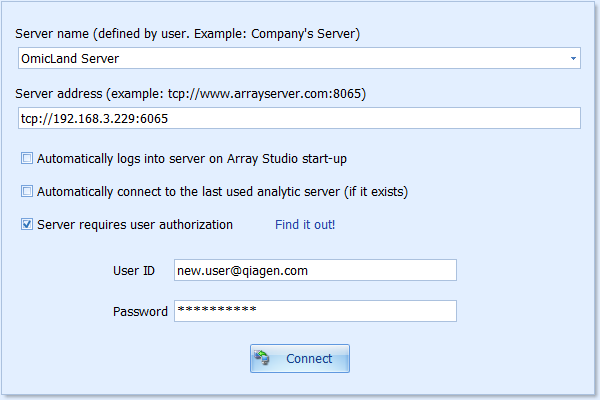The height and width of the screenshot is (400, 600).
Task: Tick the last used analytic server checkbox
Action: 27,191
